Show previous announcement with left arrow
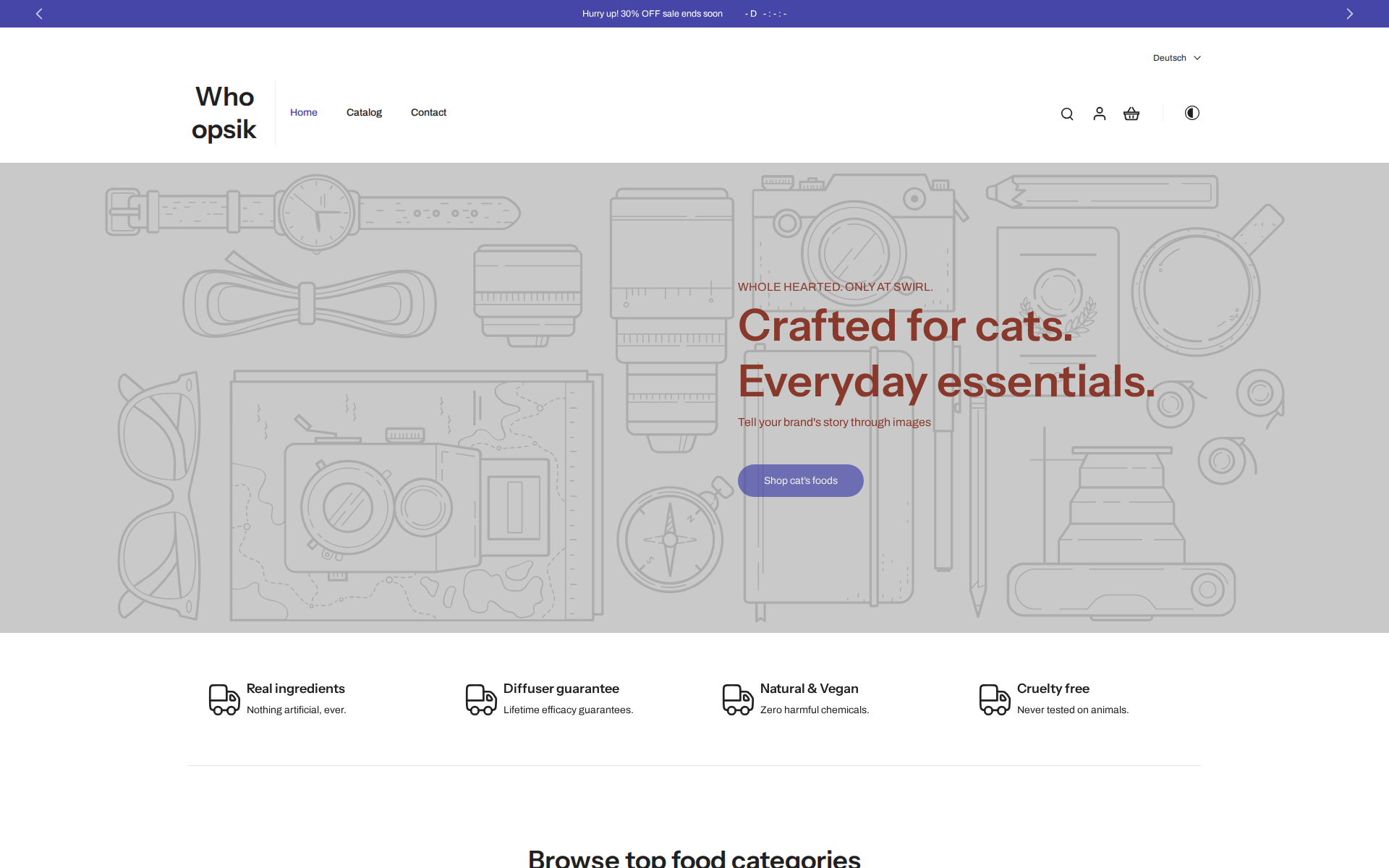Image resolution: width=1389 pixels, height=868 pixels. point(40,14)
